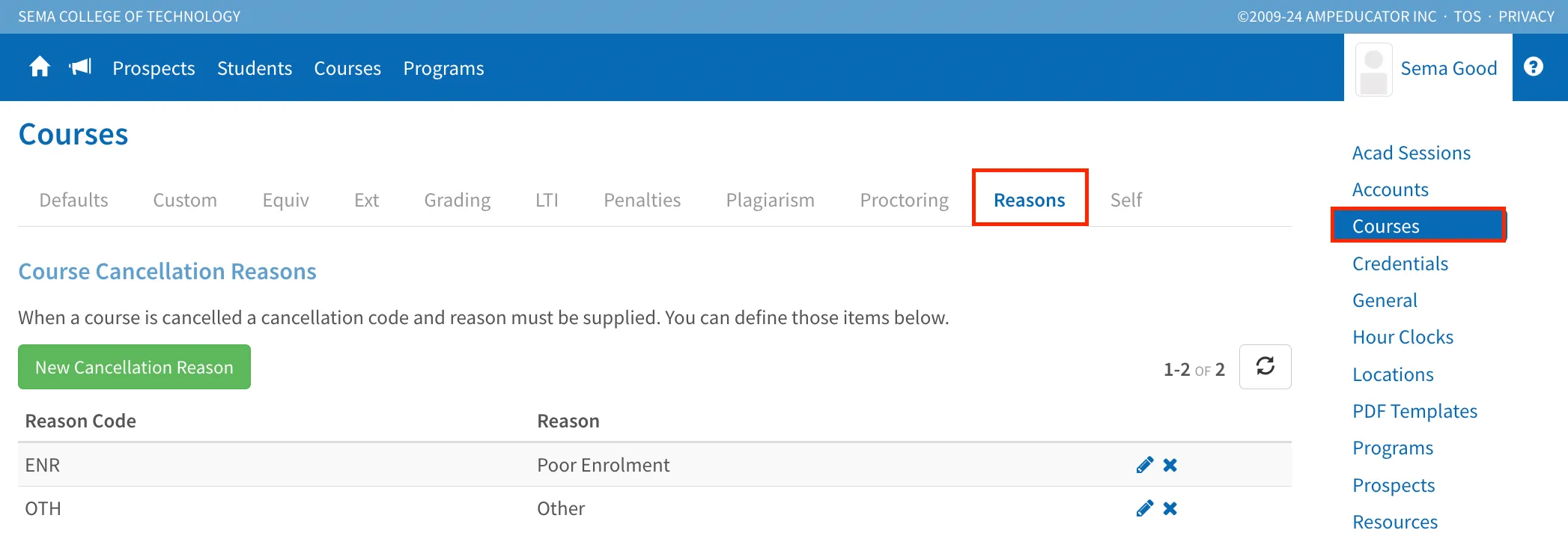Delete the ENR Poor Enrolment reason

(x=1170, y=465)
